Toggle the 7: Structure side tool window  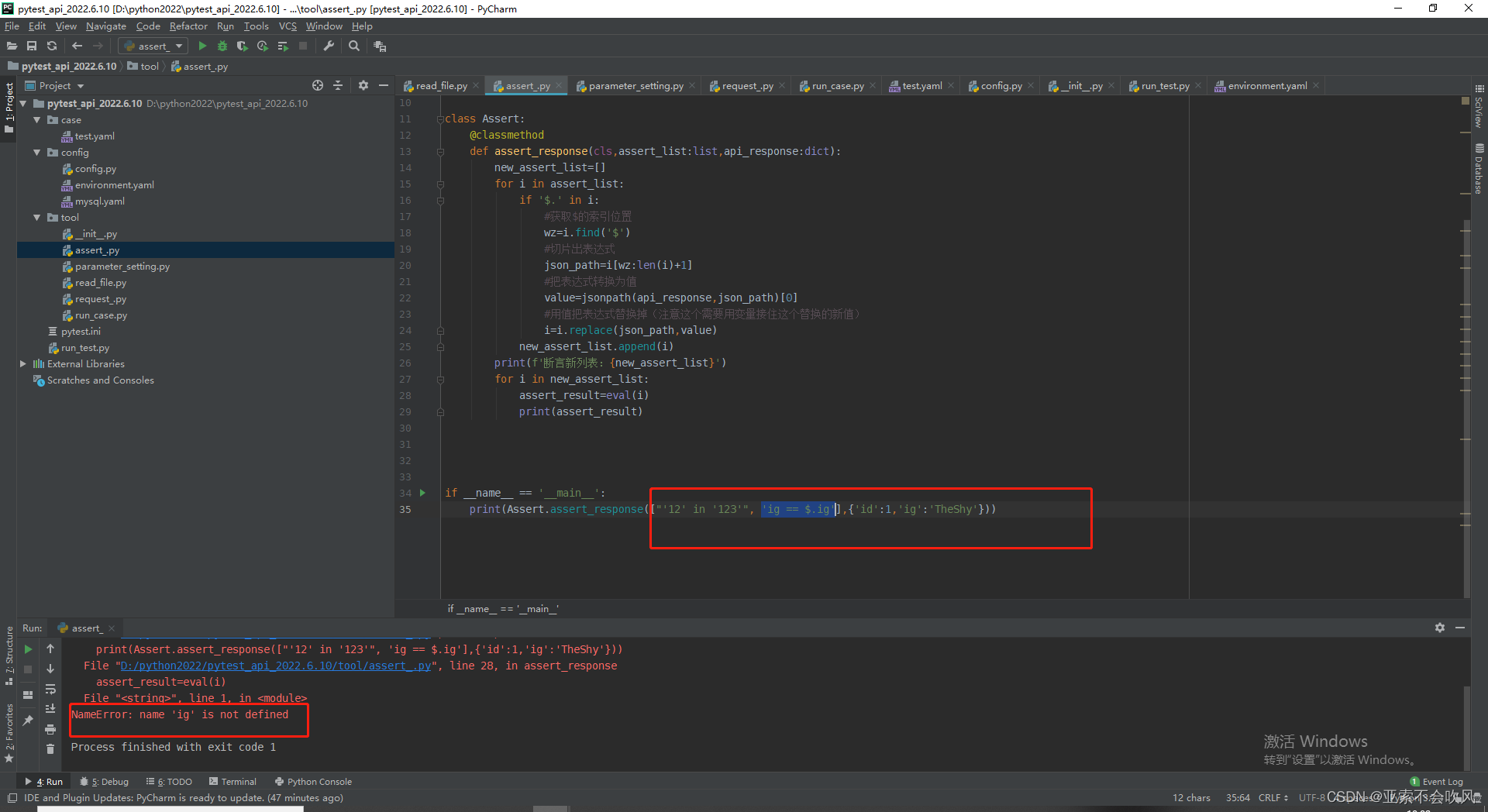[x=9, y=655]
